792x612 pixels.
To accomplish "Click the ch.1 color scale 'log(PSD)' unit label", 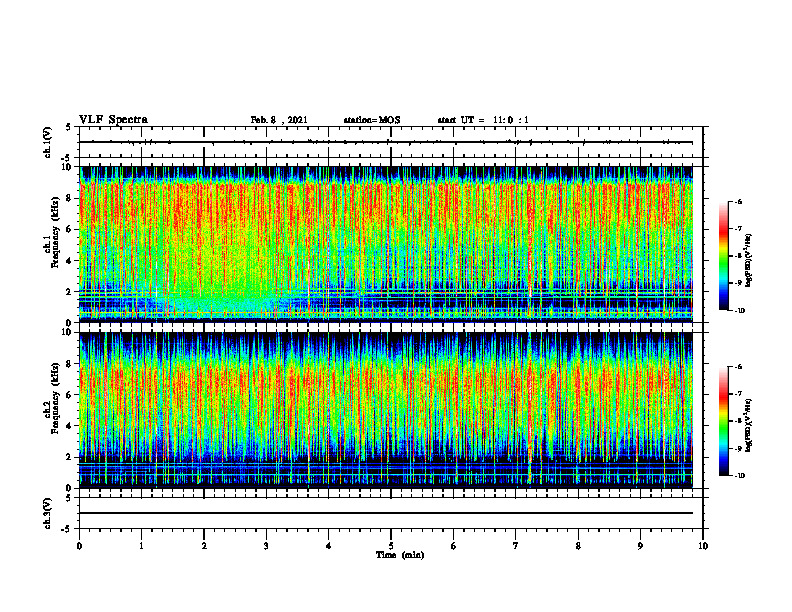I will [749, 260].
